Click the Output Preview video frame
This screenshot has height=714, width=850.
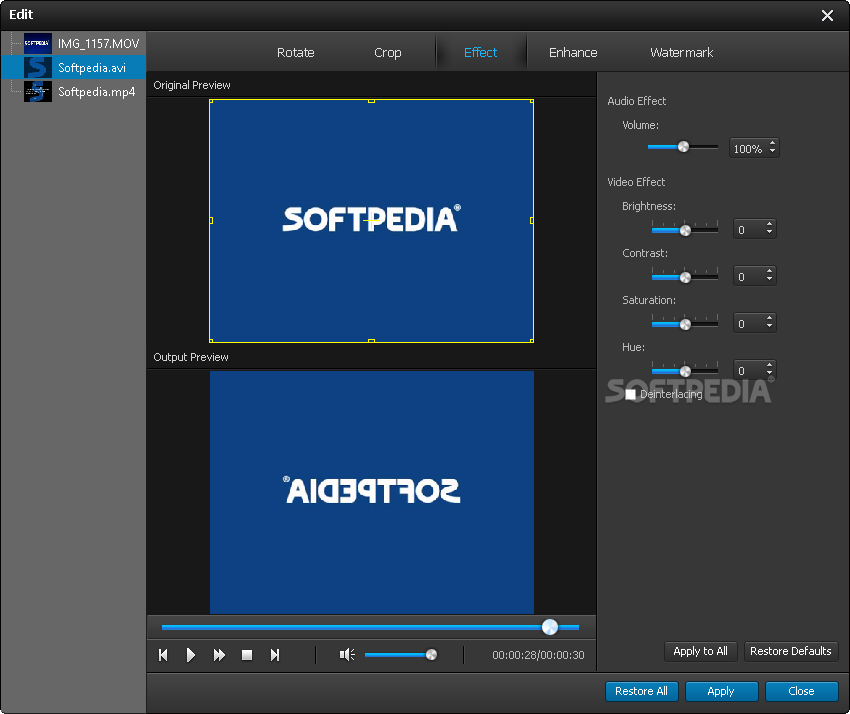[x=372, y=492]
